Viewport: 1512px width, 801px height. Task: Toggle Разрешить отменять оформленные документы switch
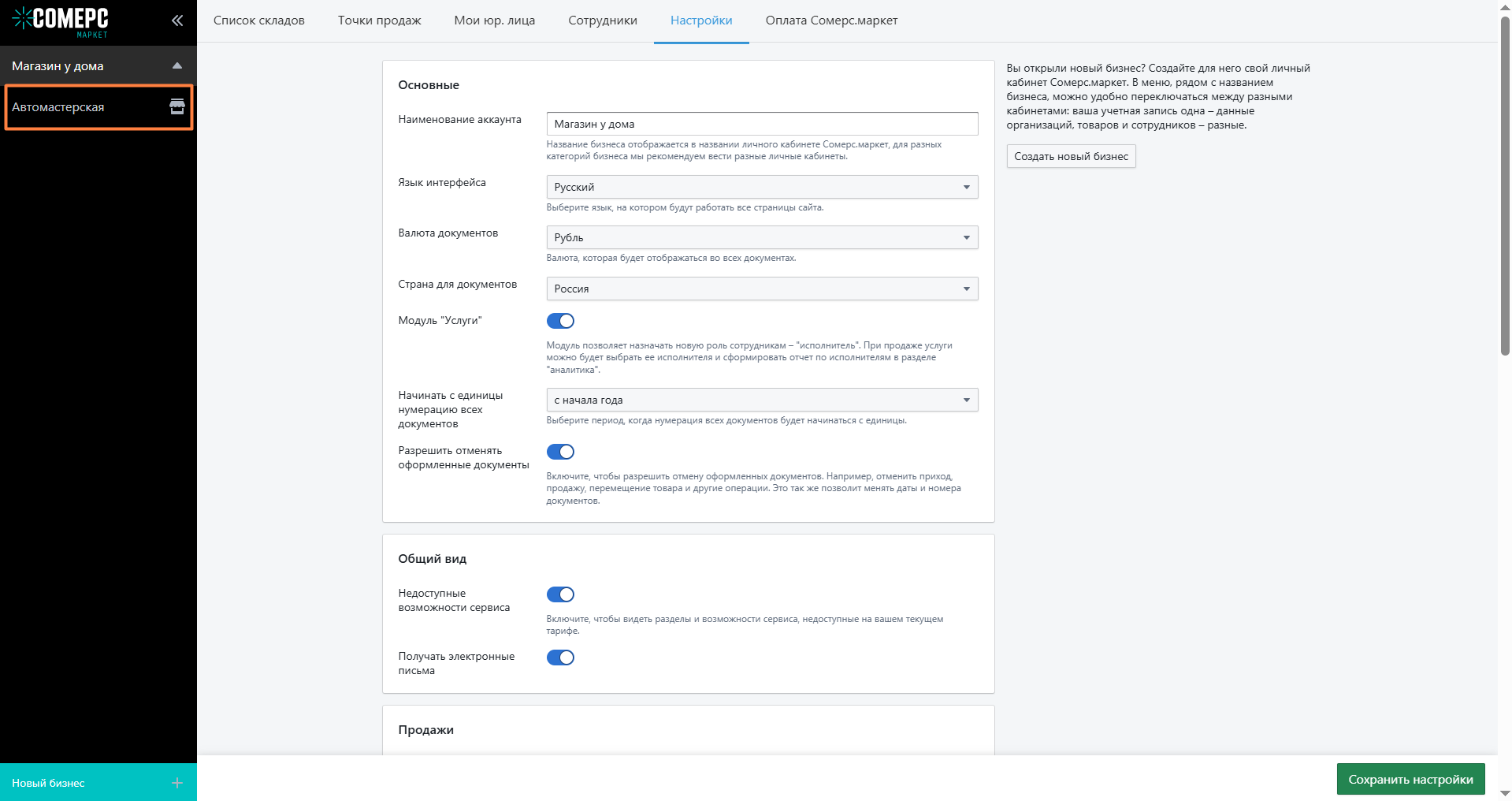tap(560, 452)
